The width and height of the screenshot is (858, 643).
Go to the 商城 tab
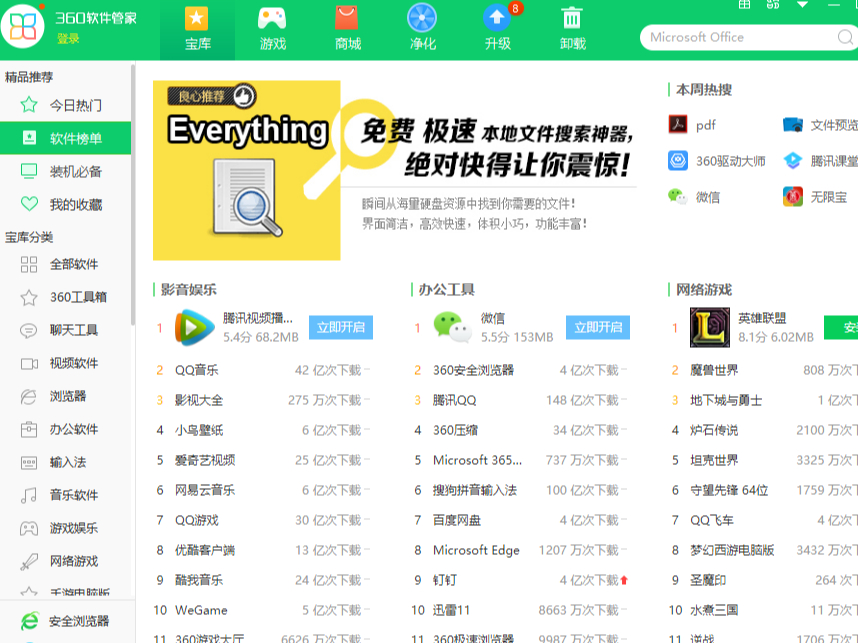tap(347, 30)
